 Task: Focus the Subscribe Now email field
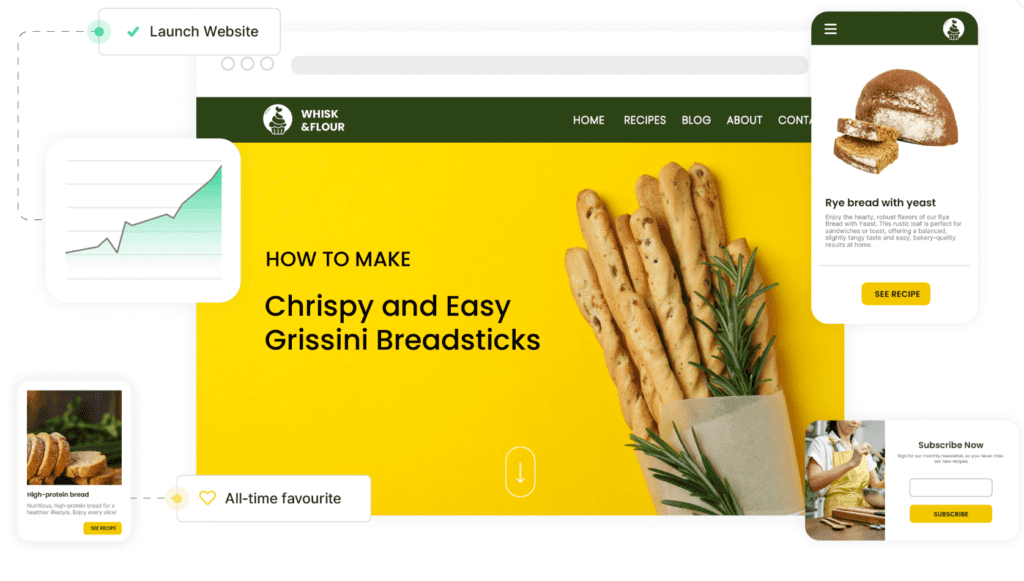point(950,487)
